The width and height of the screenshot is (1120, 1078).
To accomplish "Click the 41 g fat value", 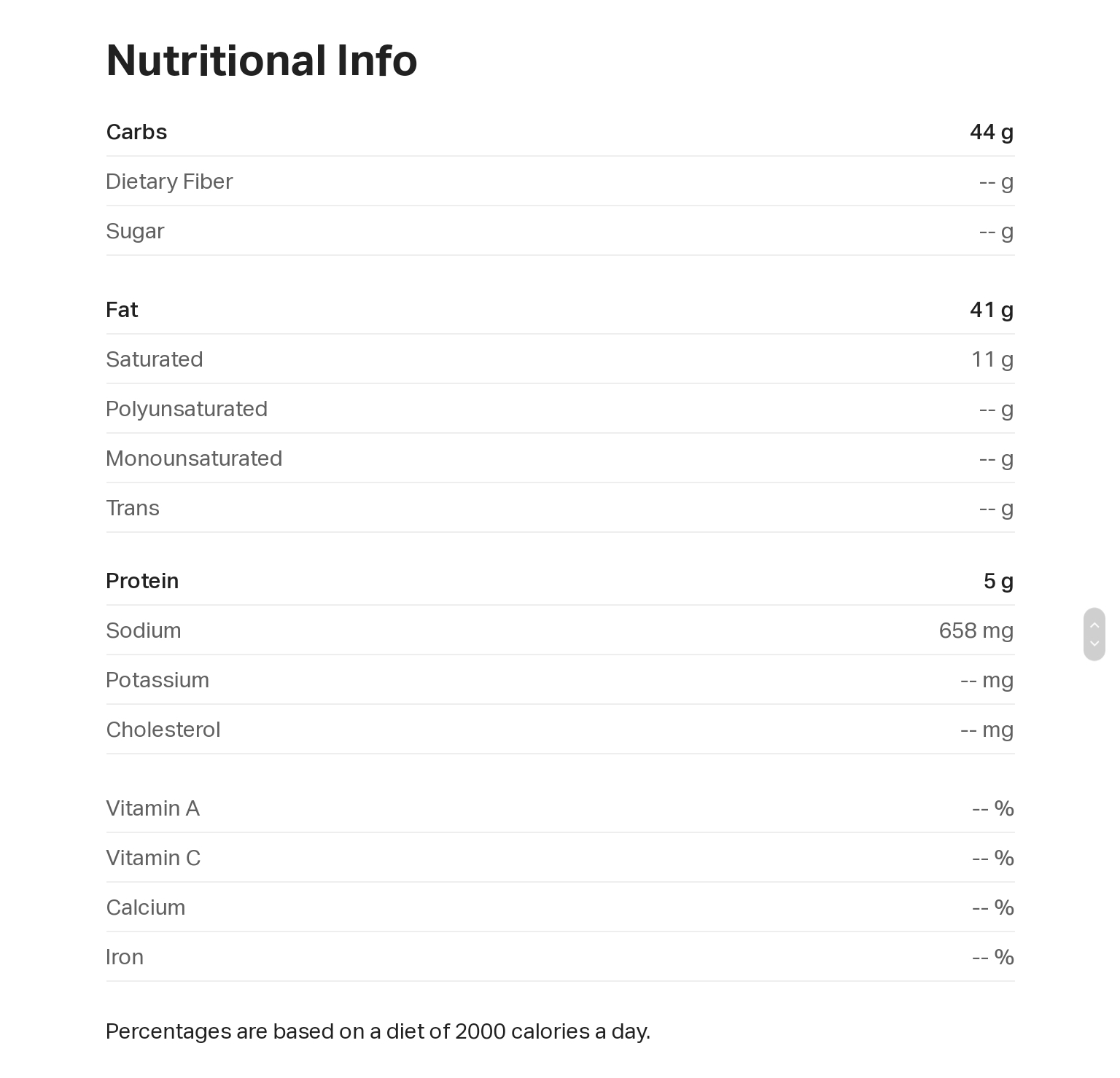I will tap(992, 310).
